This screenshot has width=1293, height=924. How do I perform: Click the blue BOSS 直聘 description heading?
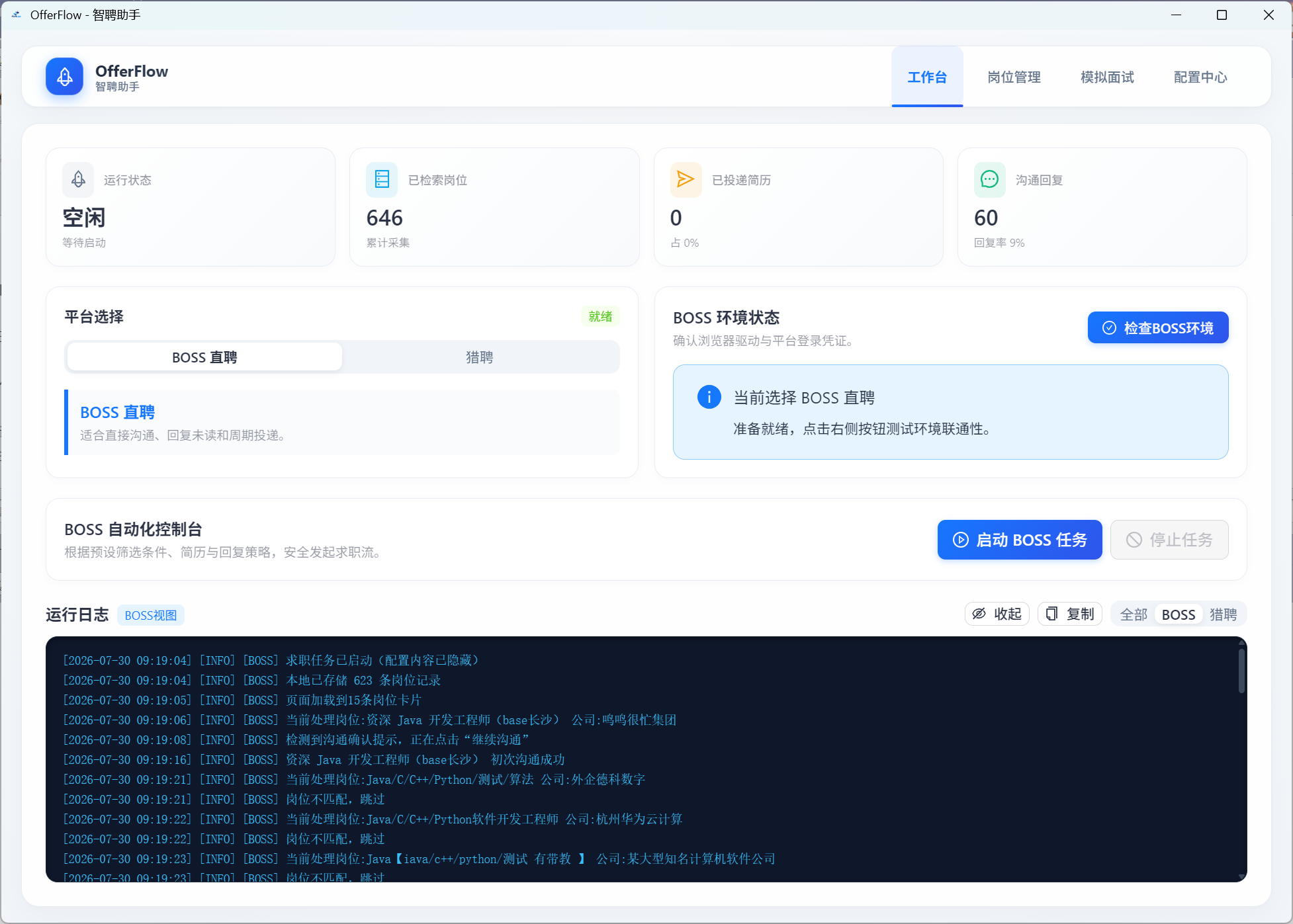(x=117, y=412)
